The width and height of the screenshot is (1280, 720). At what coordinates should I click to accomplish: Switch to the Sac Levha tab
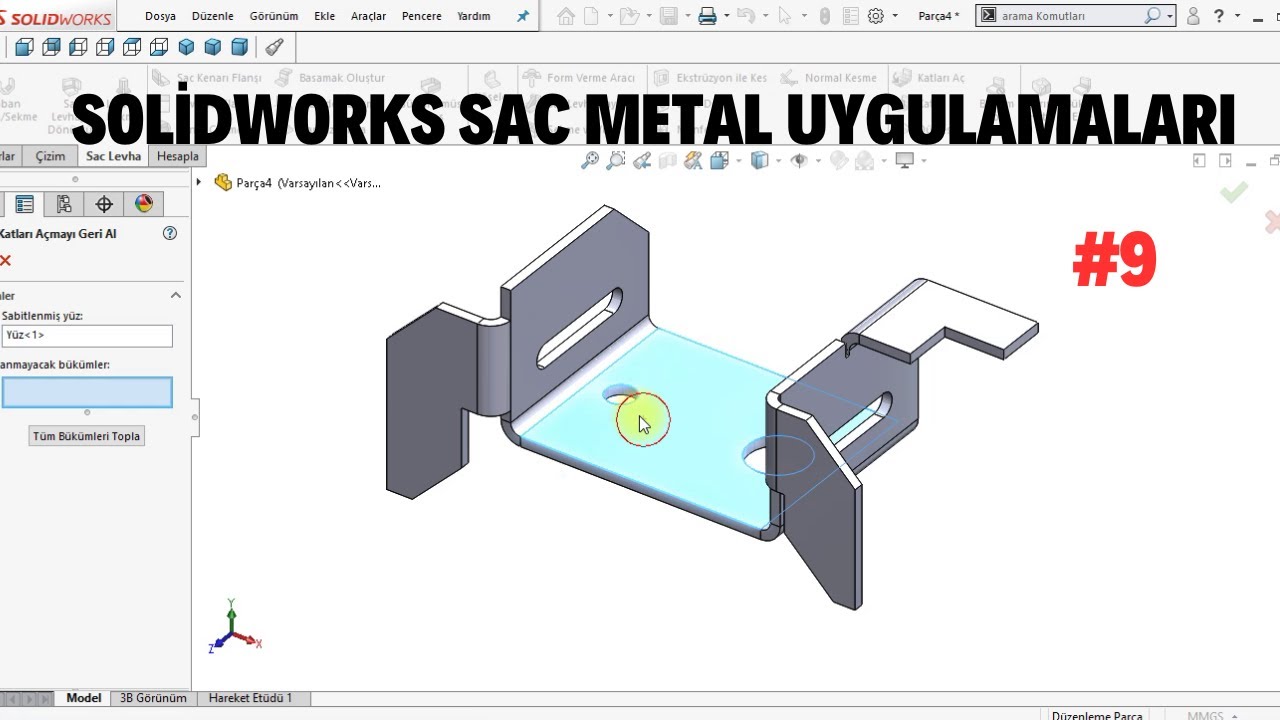[113, 156]
